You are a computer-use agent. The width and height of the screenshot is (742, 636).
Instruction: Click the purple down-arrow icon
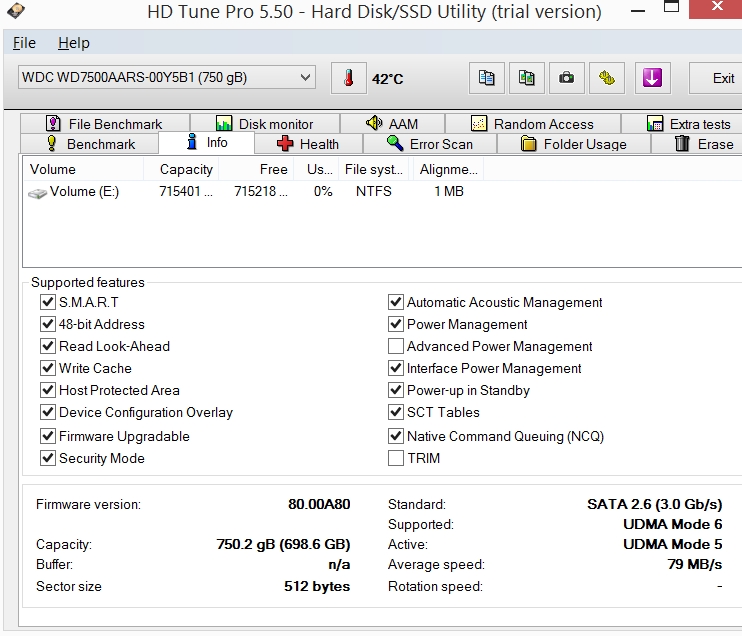tap(652, 78)
